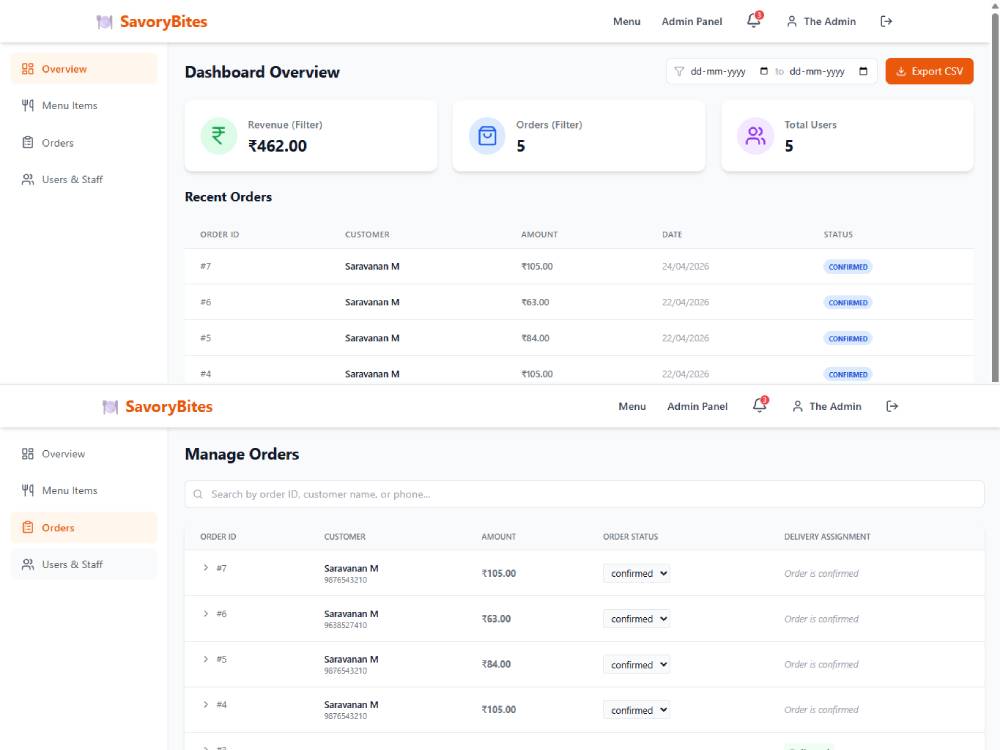
Task: Click the Total Users card icon
Action: click(756, 135)
